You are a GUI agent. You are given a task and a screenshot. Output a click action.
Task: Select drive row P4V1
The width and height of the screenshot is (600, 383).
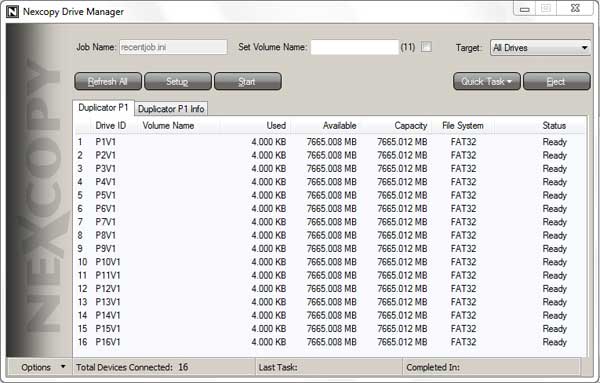click(x=330, y=182)
